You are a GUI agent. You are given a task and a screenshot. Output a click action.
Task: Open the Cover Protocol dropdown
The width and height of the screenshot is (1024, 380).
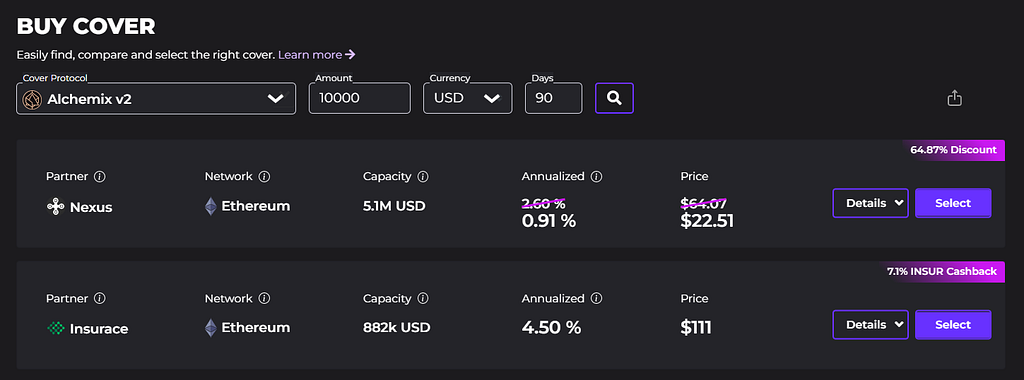coord(156,99)
